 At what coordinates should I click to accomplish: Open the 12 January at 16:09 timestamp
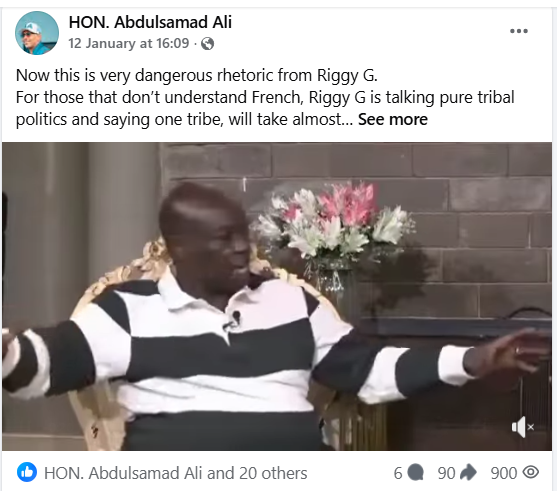click(129, 43)
